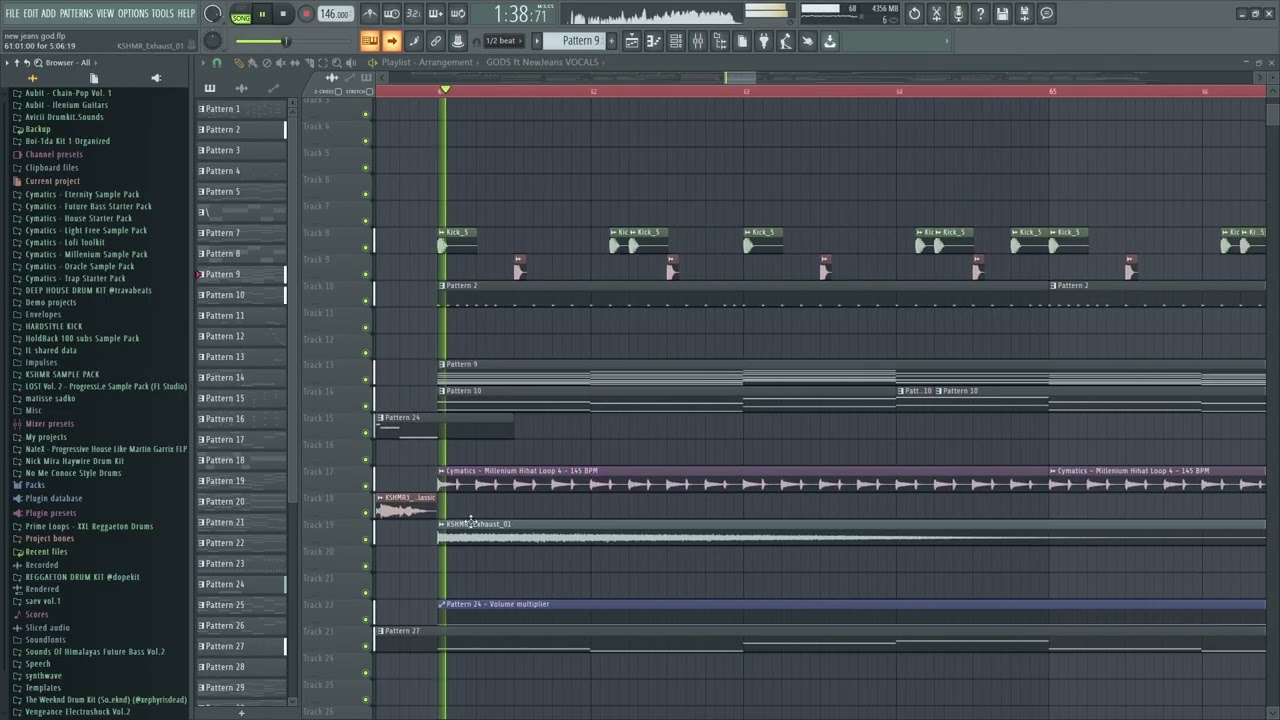Screen dimensions: 1280x720
Task: Select Pattern 24 in the pattern picker
Action: coord(241,584)
